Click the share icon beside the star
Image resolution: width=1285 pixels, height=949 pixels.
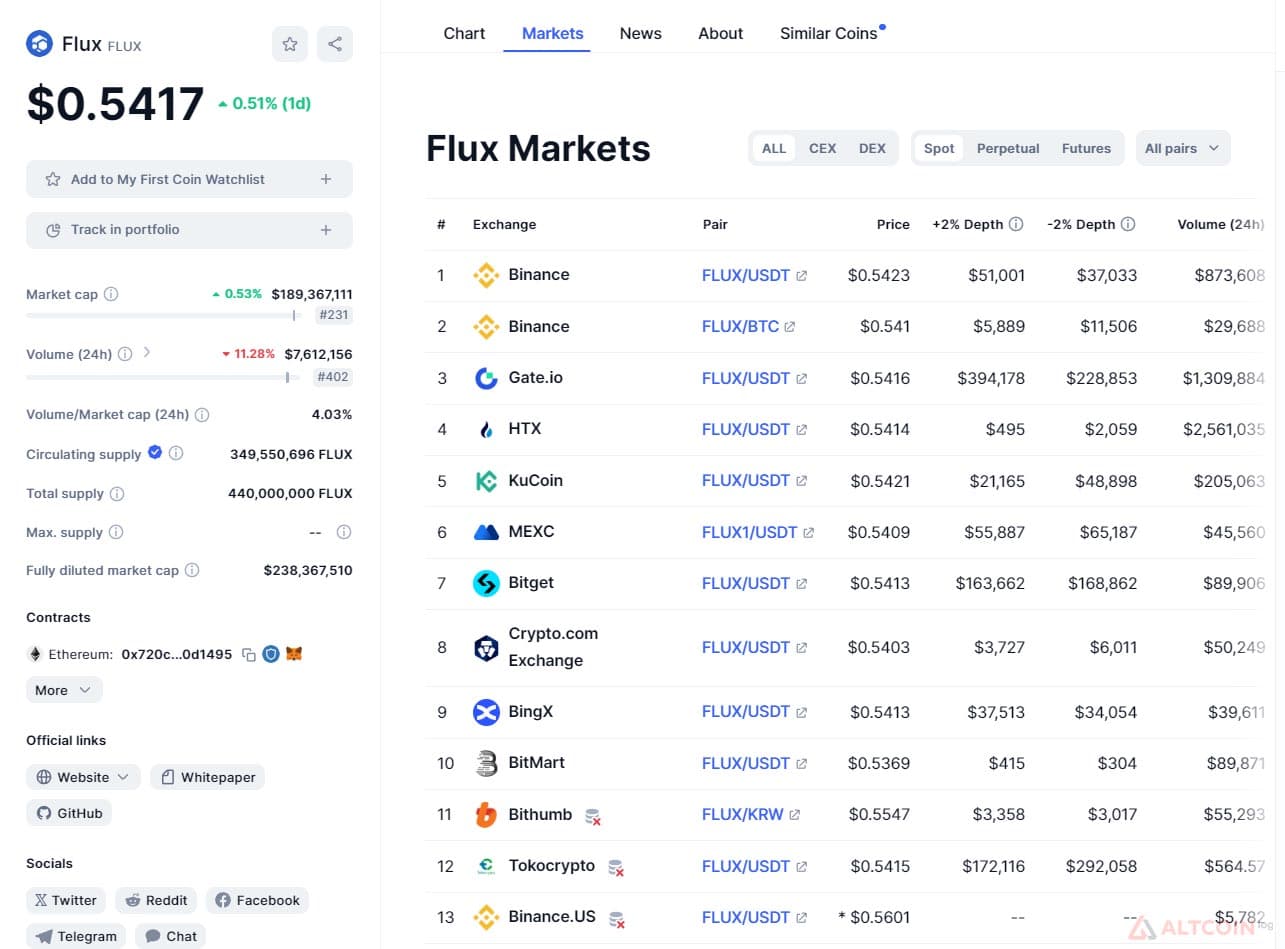coord(335,44)
